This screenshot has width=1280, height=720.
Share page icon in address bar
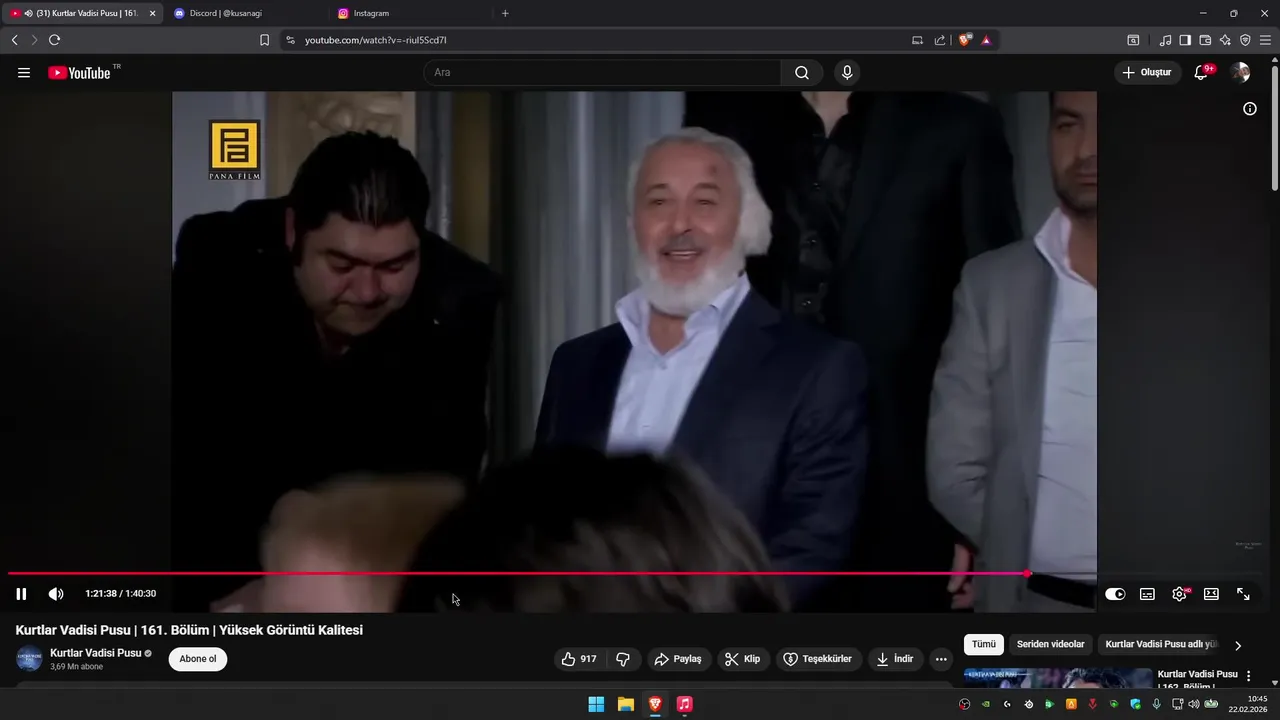940,40
